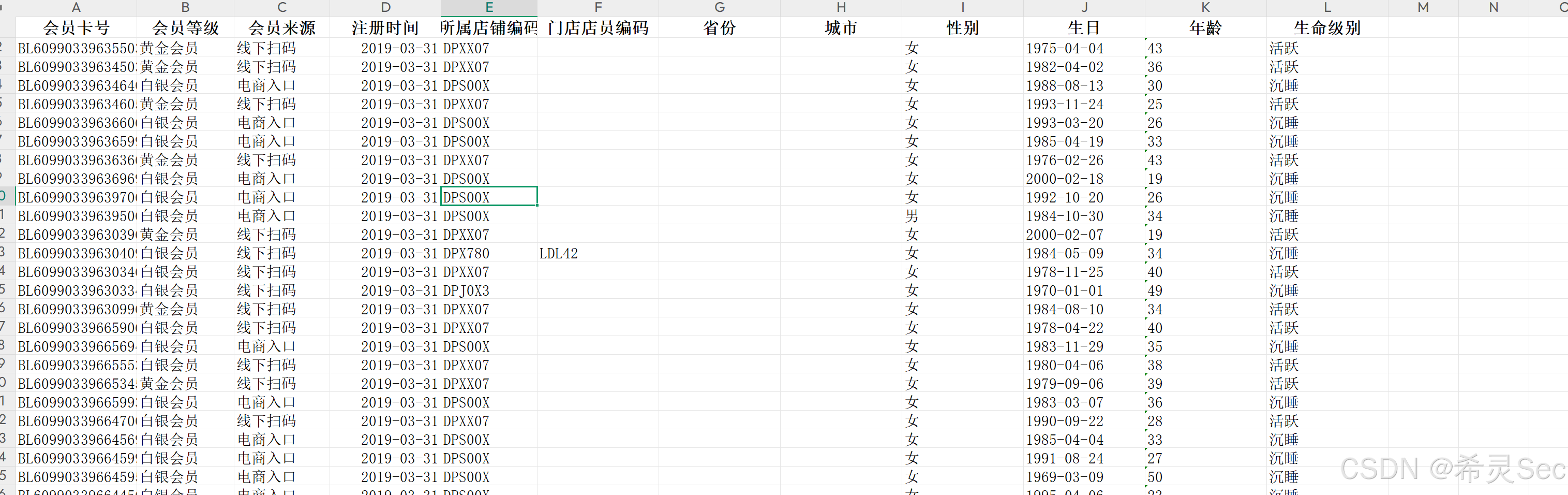
Task: Select card number cell BL6099033966590
Action: tap(76, 327)
